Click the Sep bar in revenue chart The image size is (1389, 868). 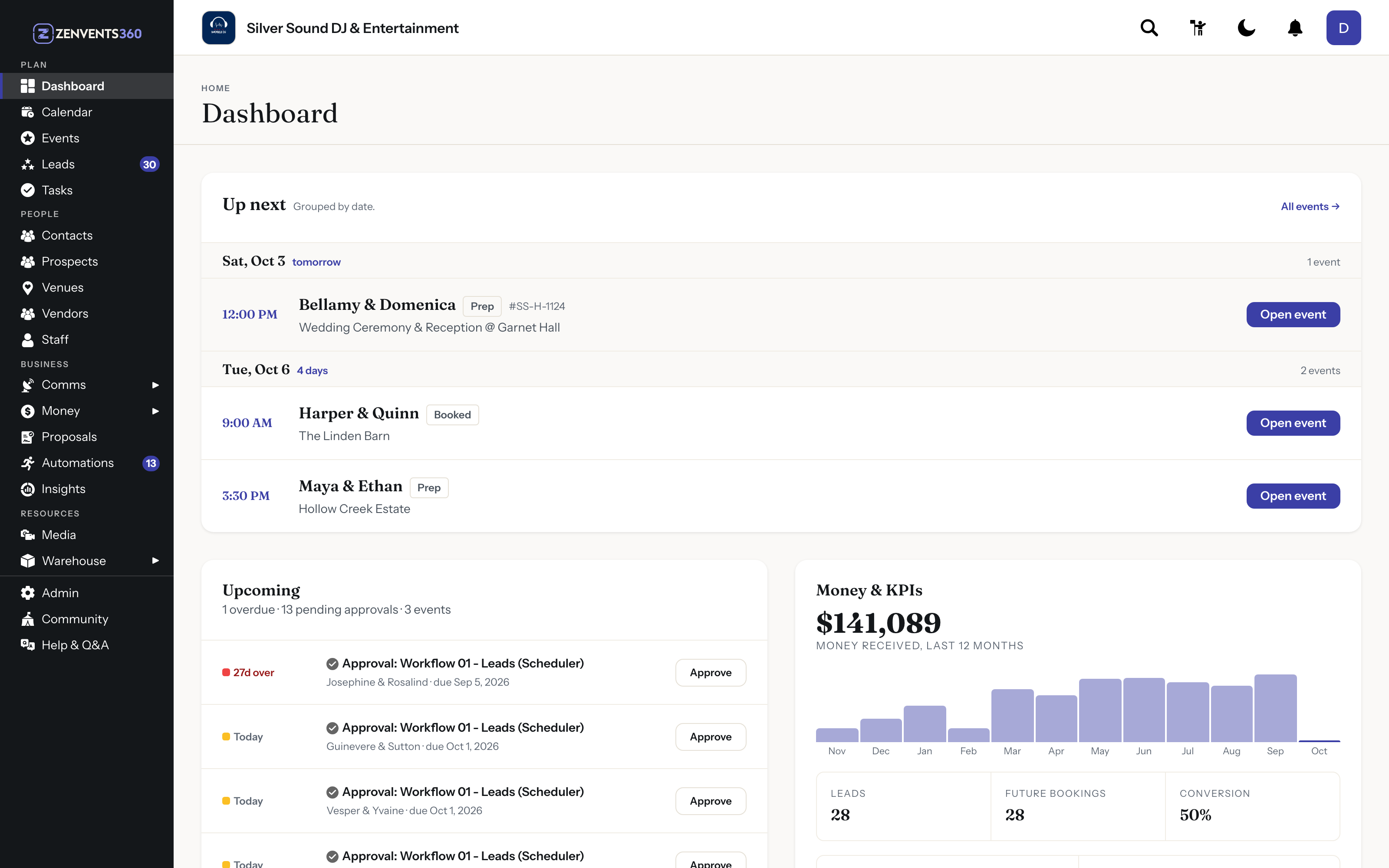click(1275, 708)
